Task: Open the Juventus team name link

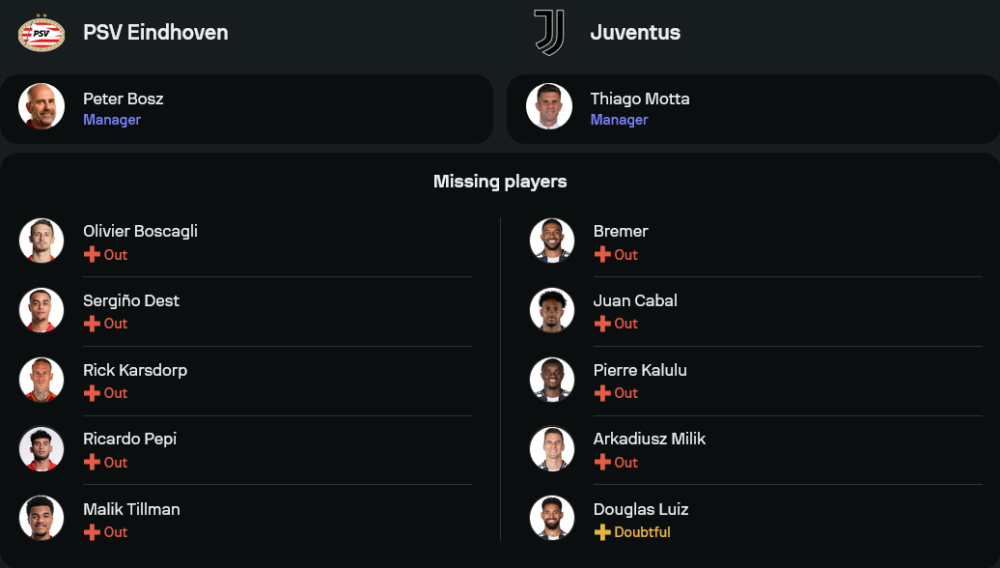Action: click(635, 33)
